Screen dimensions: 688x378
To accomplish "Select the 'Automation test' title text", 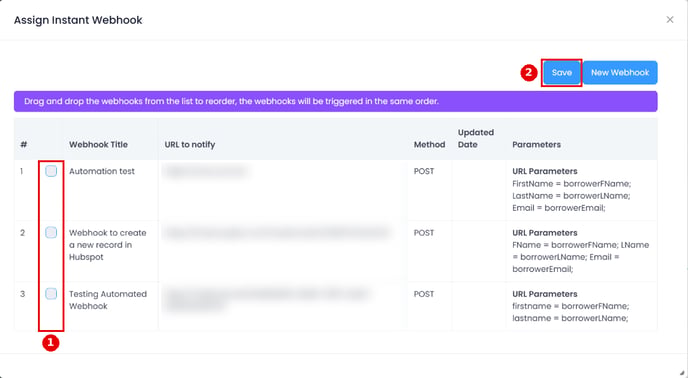I will [x=102, y=171].
